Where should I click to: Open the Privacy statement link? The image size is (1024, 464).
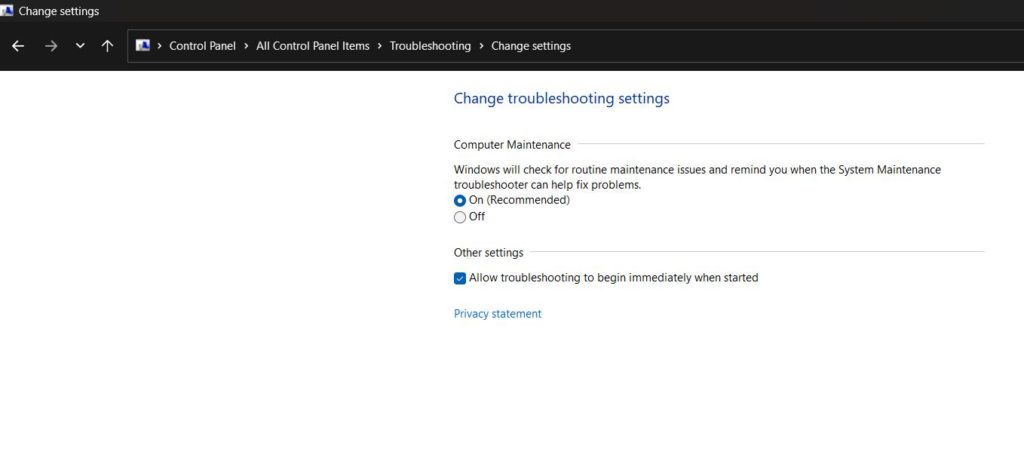click(497, 314)
